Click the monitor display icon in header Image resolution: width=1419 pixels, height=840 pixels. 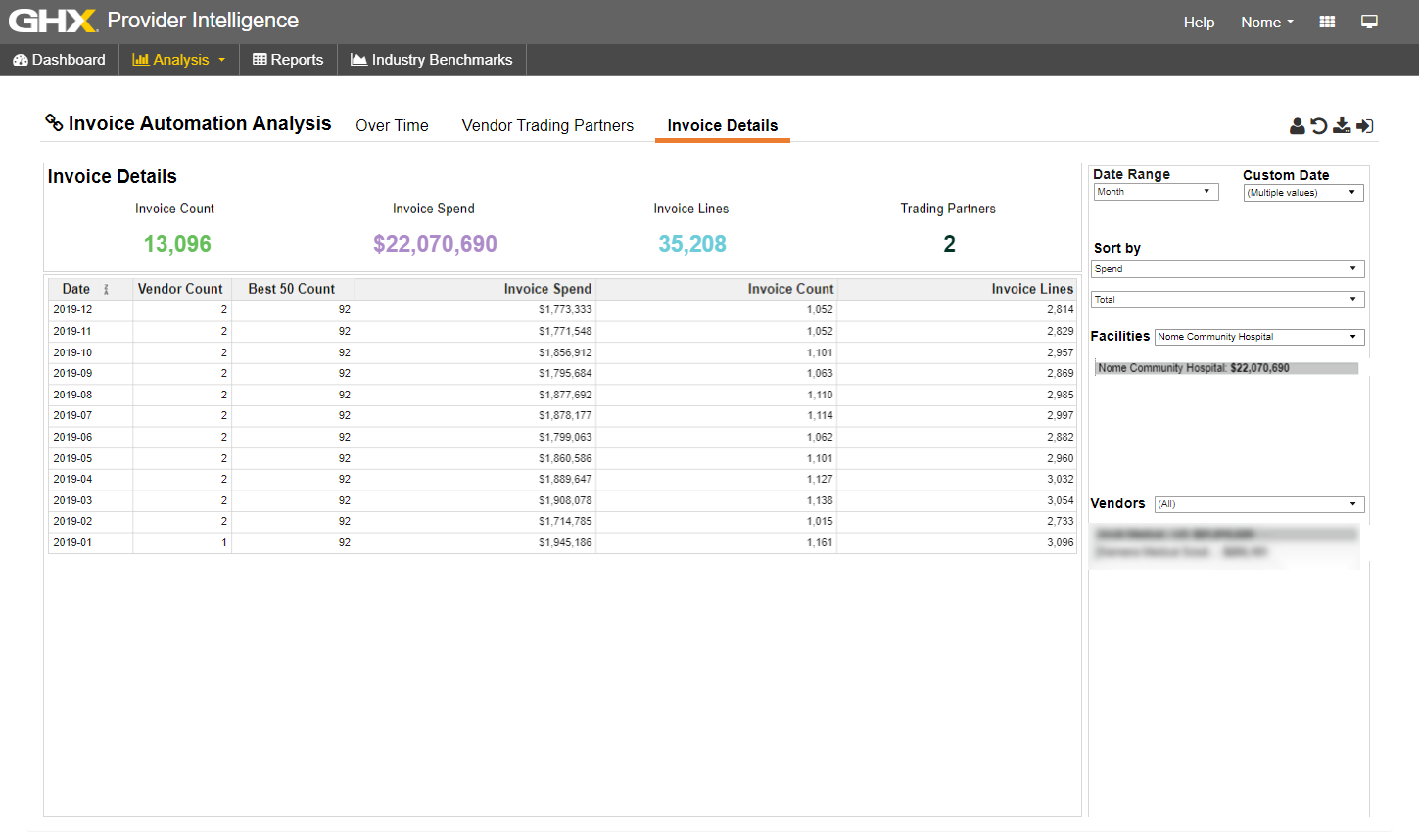pos(1369,22)
